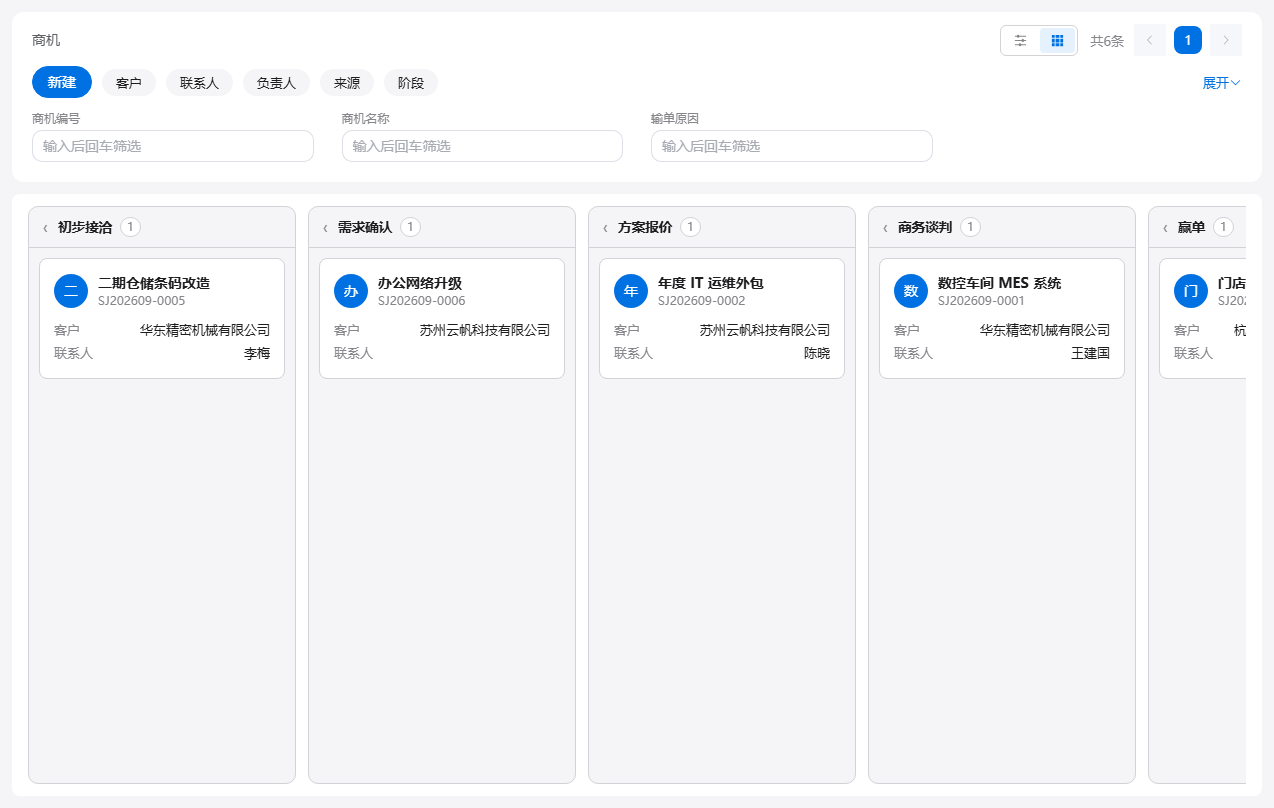Switch to list view toggle icon
The height and width of the screenshot is (808, 1274).
[x=1020, y=40]
